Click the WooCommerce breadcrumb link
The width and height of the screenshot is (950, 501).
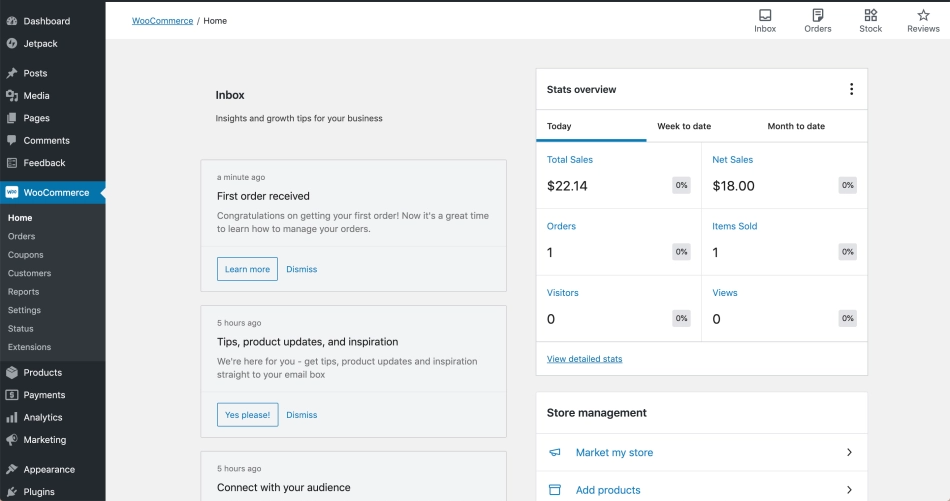tap(162, 21)
